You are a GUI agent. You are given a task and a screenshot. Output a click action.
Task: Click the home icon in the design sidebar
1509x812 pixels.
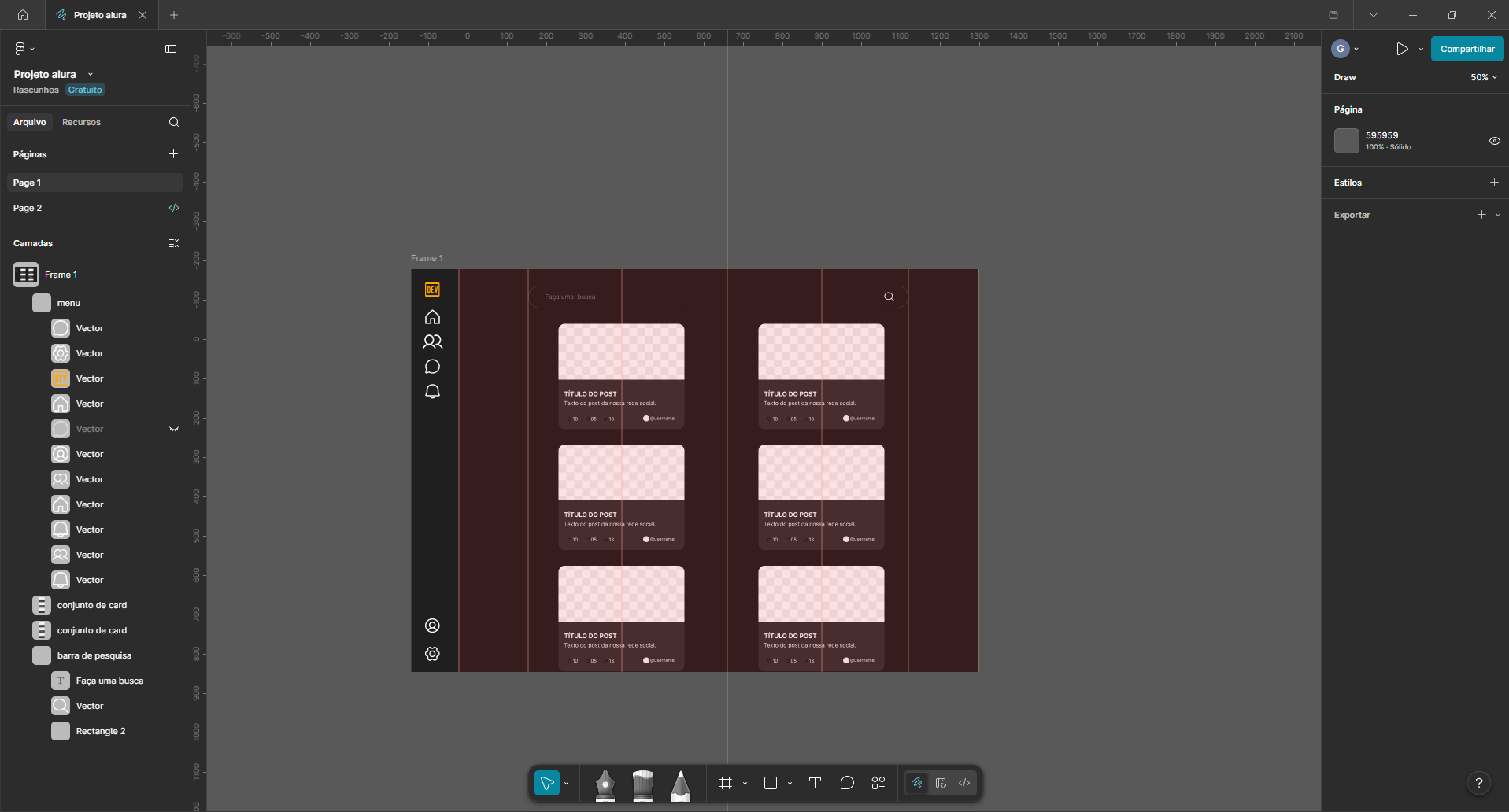(432, 317)
